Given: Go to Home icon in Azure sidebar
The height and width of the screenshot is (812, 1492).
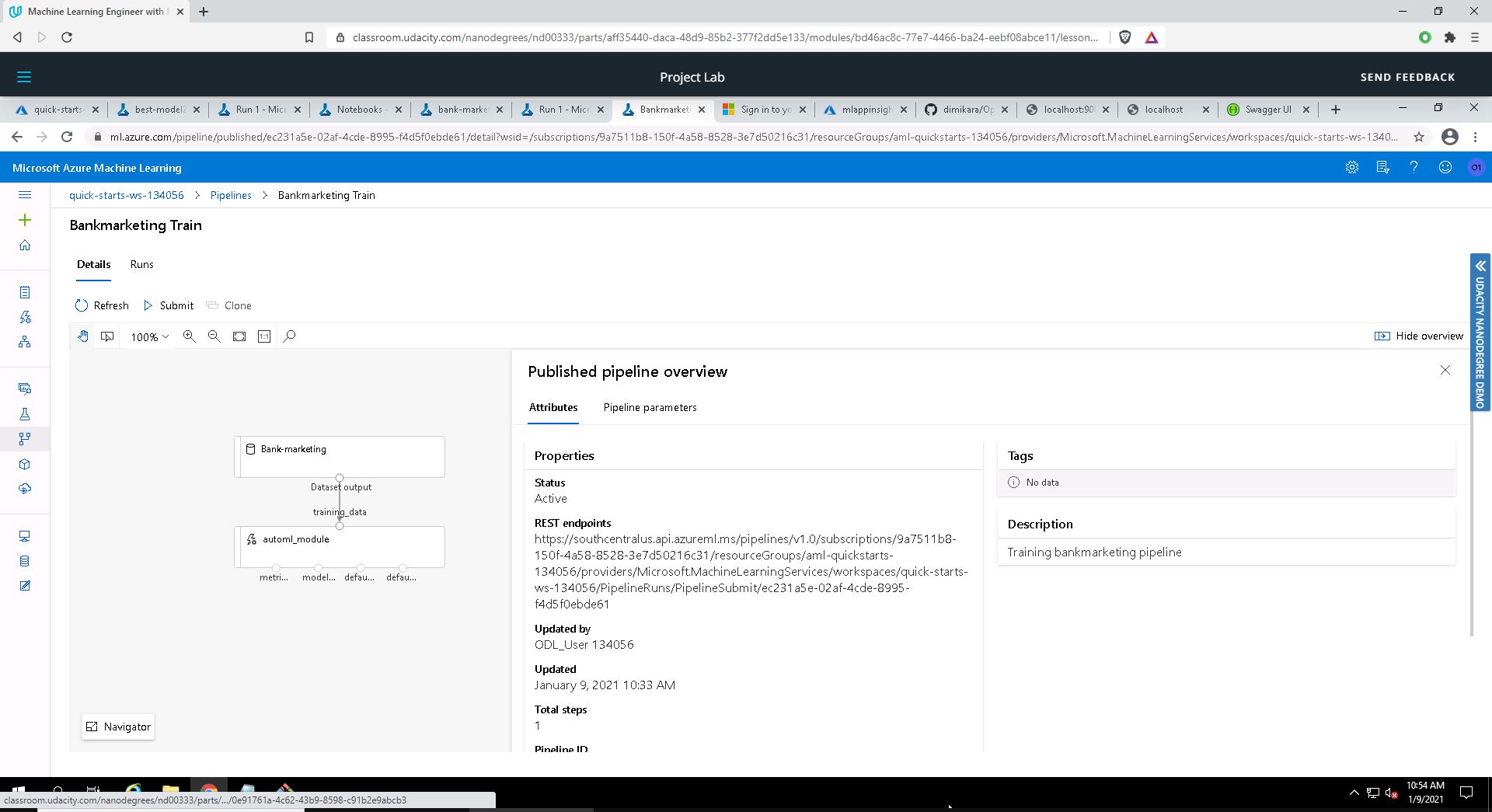Looking at the screenshot, I should [x=25, y=246].
